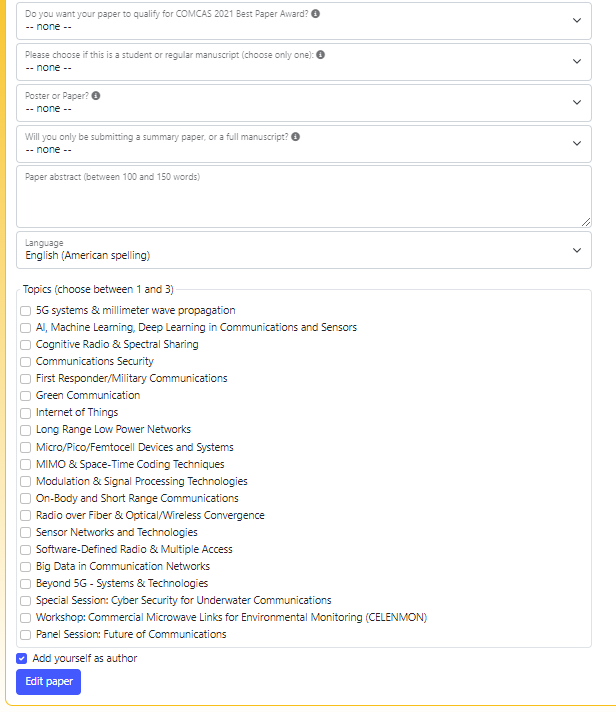Grab the abstract textarea resize handle
Image resolution: width=616 pixels, height=712 pixels.
pos(586,222)
